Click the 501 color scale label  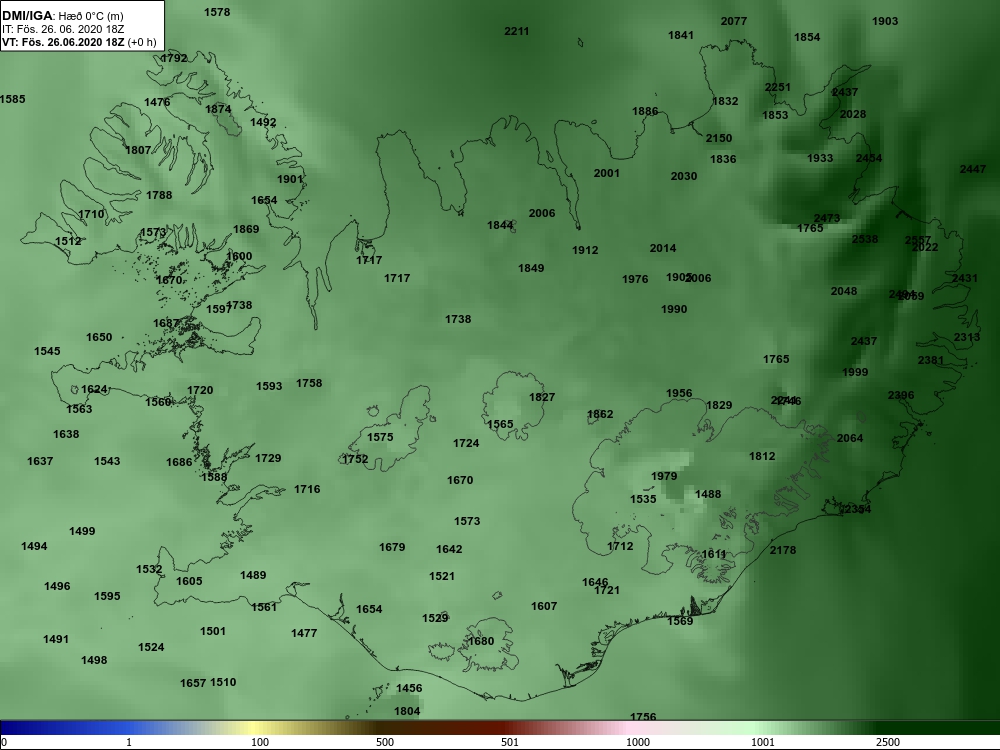tap(510, 742)
